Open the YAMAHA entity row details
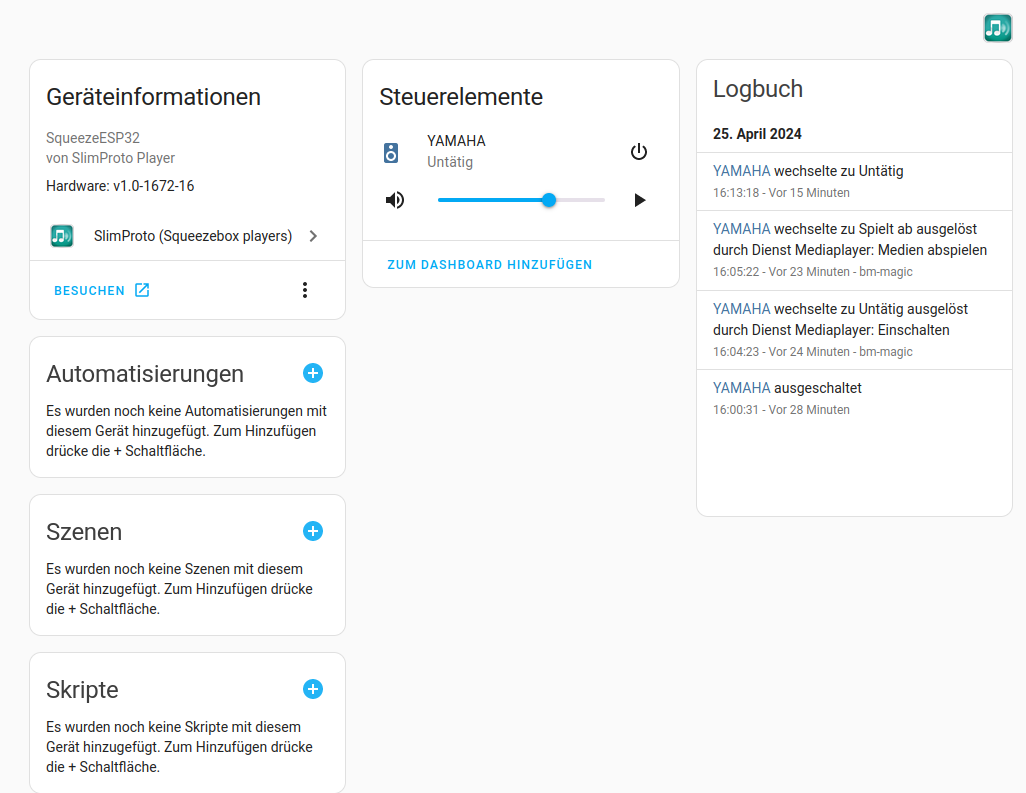Viewport: 1026px width, 793px height. pyautogui.click(x=456, y=151)
